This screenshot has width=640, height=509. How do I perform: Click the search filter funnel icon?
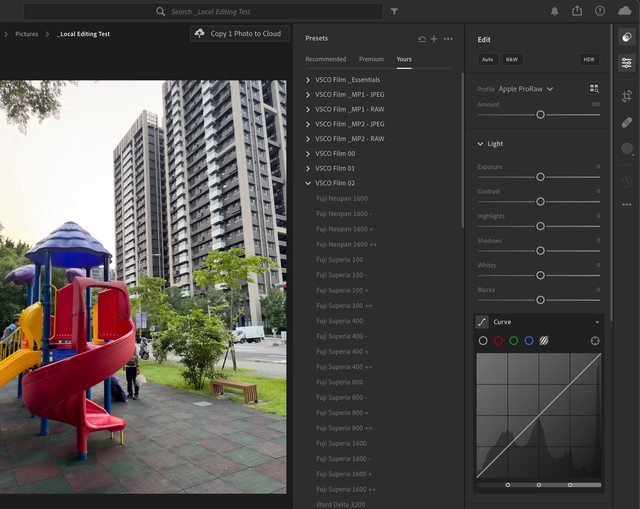pos(394,11)
